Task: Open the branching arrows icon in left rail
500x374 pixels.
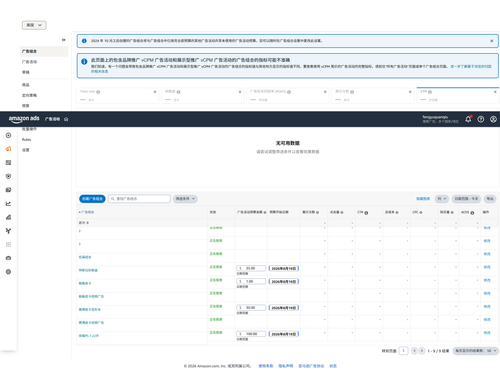Action: tap(8, 231)
